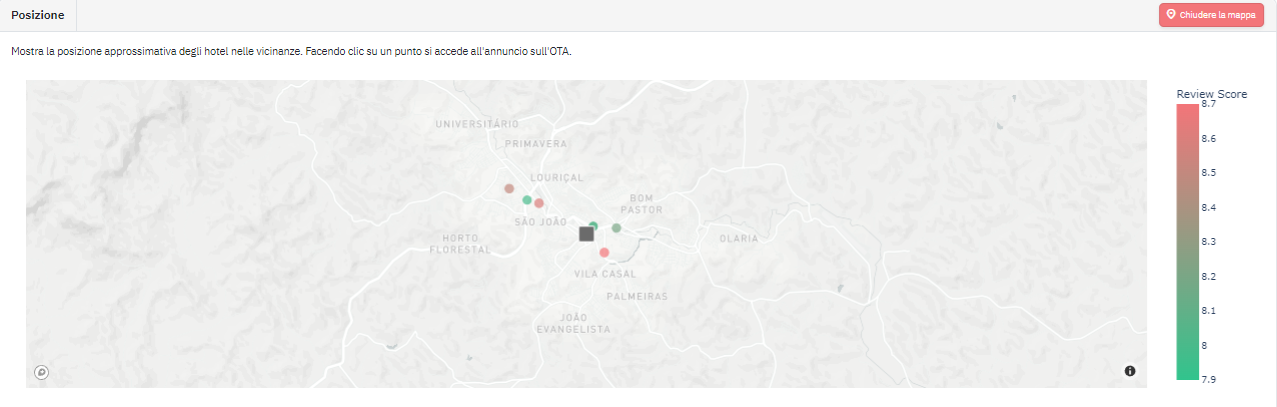Click the LOURIÇAL map label
1277x407 pixels.
coord(556,177)
